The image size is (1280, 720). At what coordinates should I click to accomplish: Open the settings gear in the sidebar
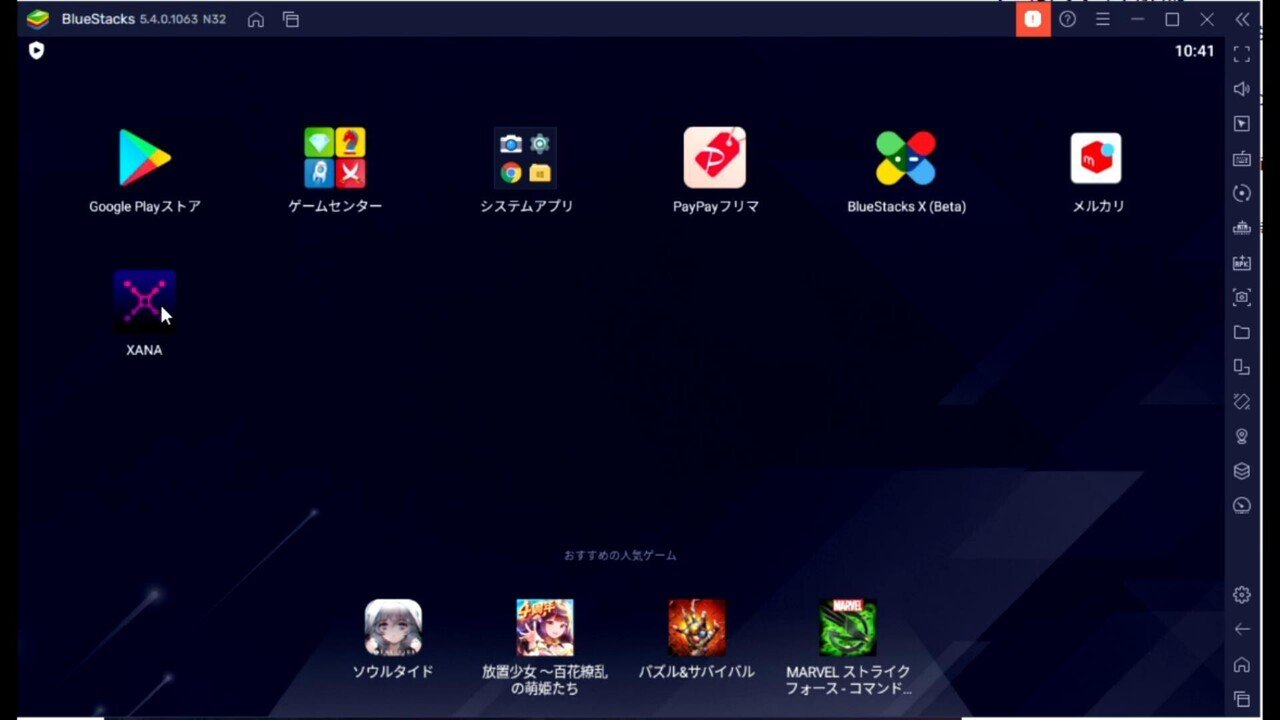(1242, 595)
